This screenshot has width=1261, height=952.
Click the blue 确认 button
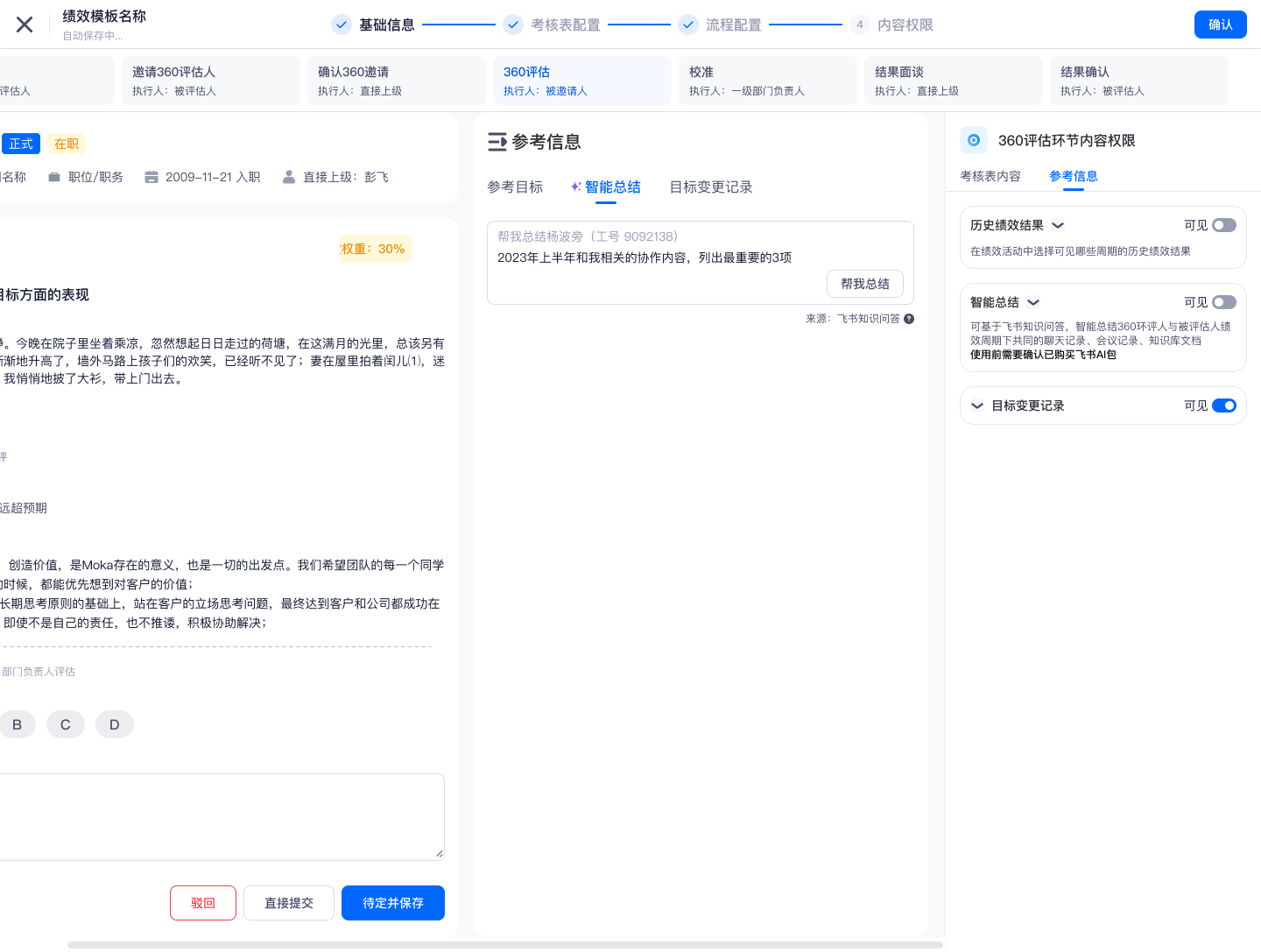(1220, 25)
